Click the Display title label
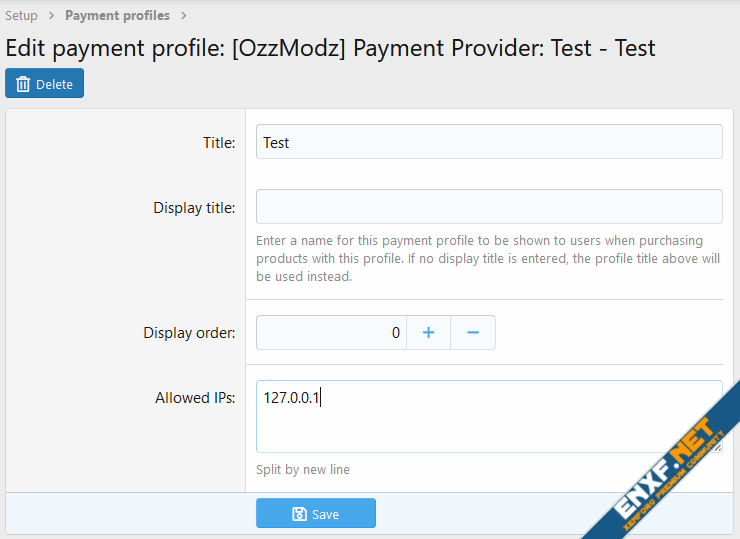The height and width of the screenshot is (539, 740). [x=194, y=208]
